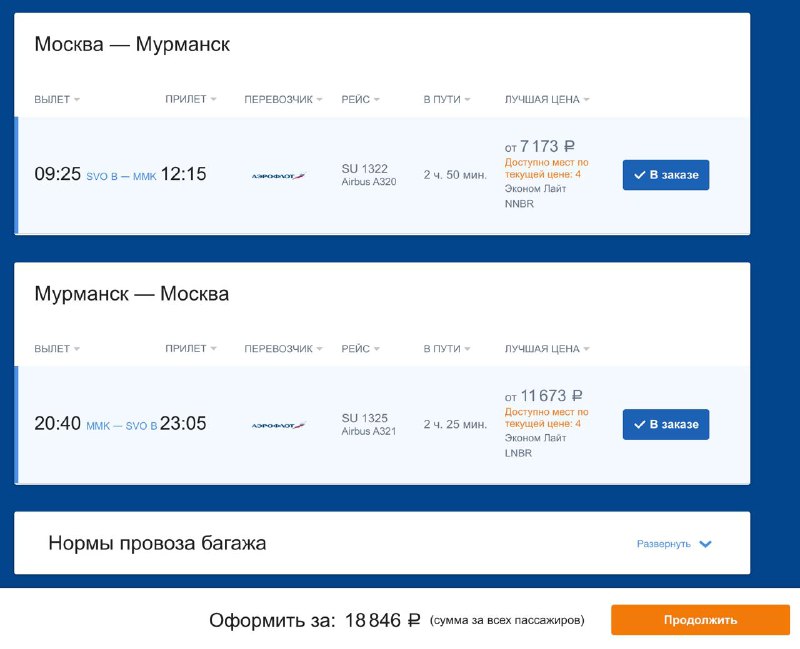Screen dimensions: 800x649
Task: Toggle 'В заказе' for flight SU 1322
Action: tap(666, 175)
